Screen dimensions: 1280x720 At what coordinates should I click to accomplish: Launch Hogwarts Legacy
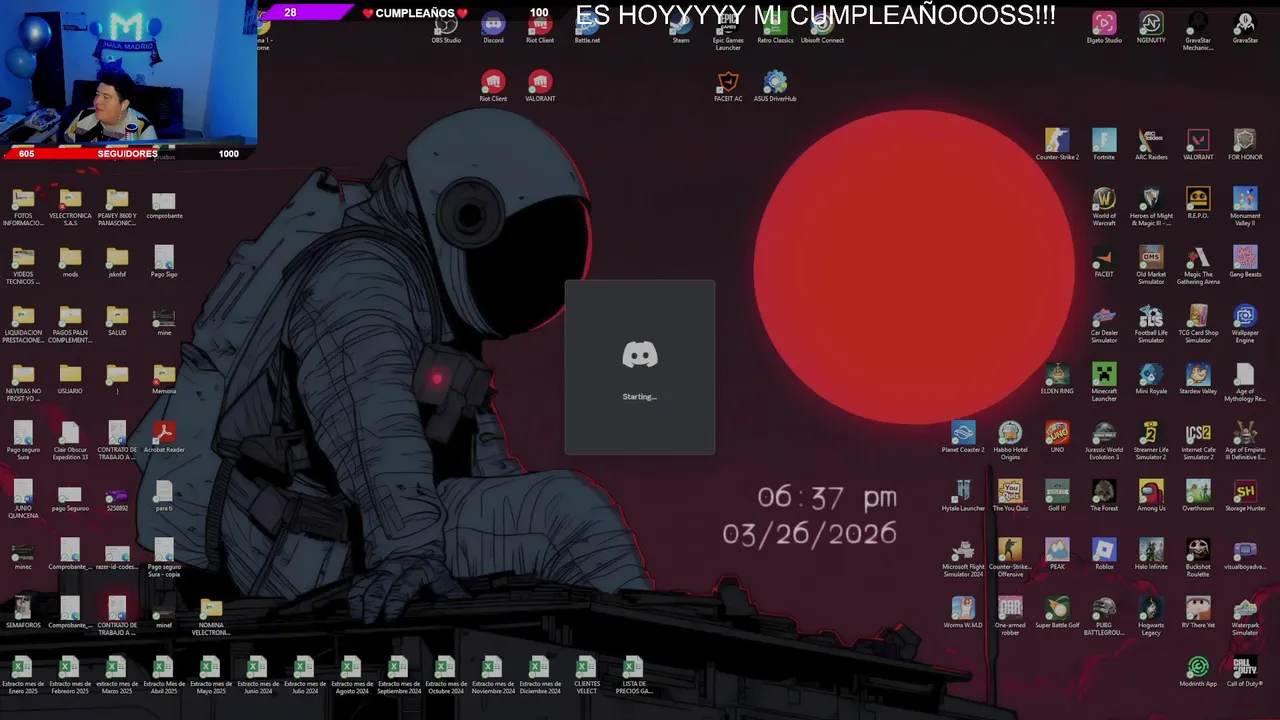[1151, 615]
